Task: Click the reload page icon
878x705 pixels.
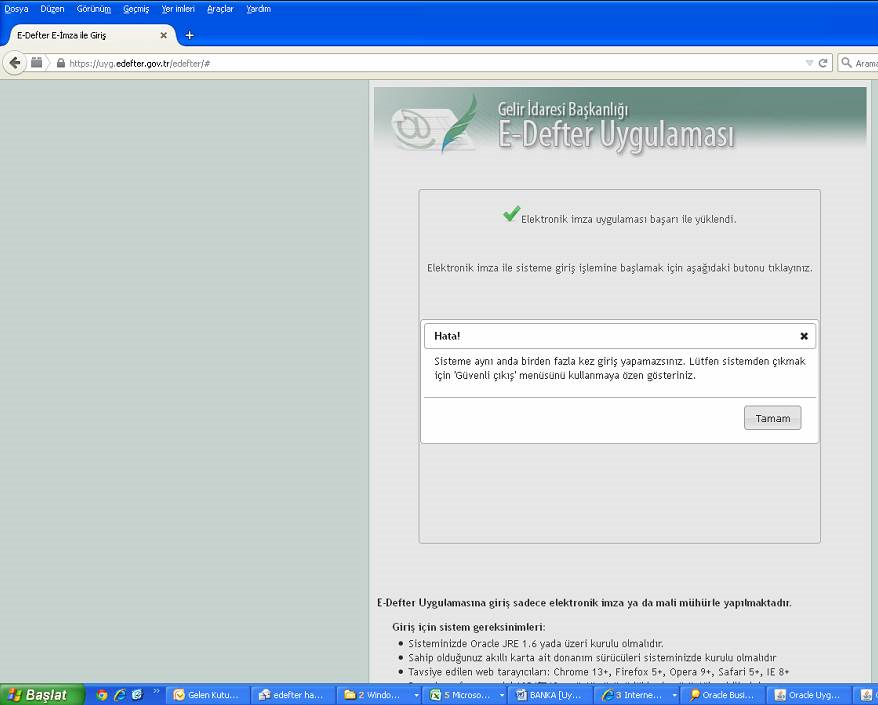Action: [x=823, y=63]
